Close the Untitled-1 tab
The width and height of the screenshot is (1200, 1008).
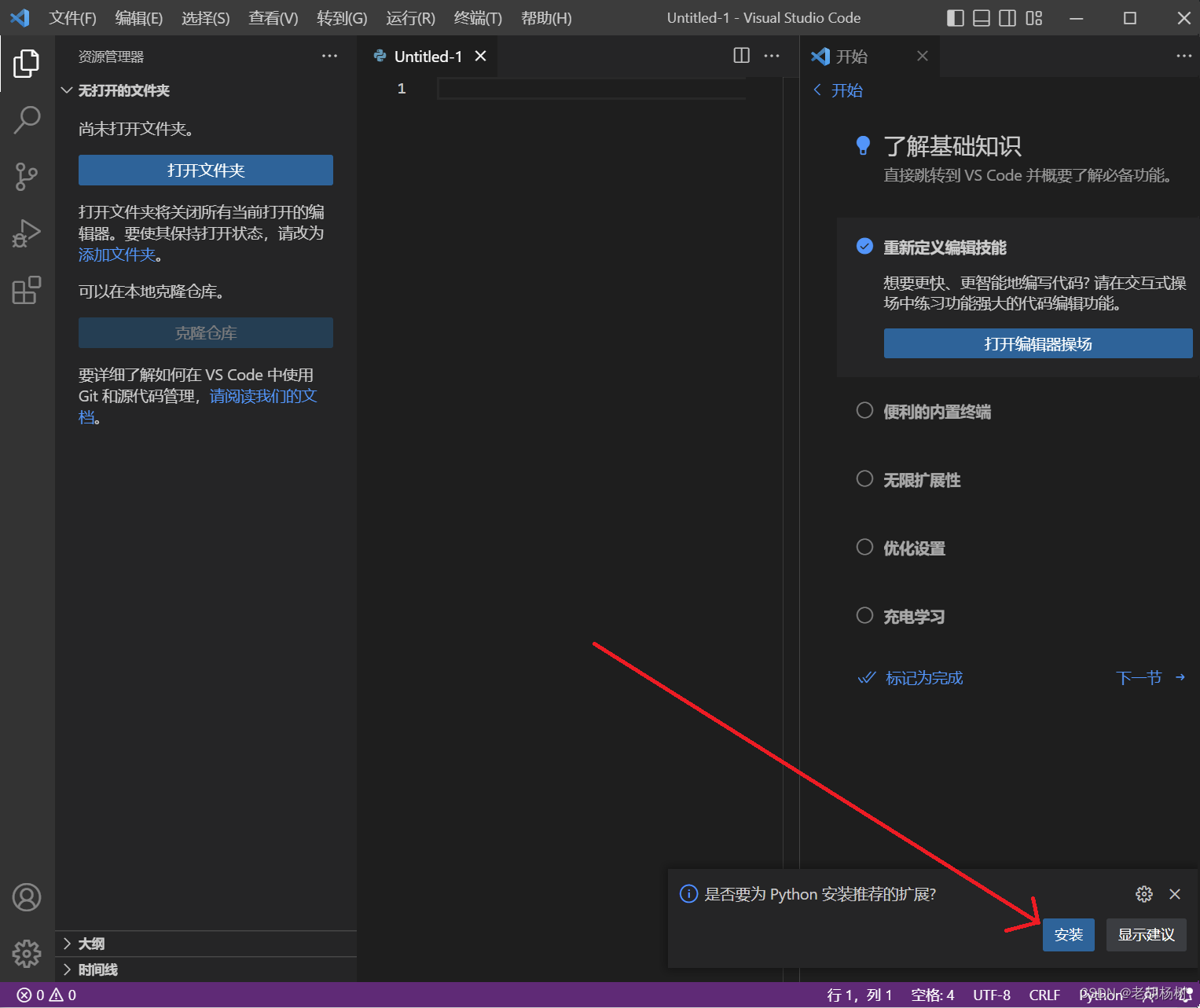click(x=480, y=56)
